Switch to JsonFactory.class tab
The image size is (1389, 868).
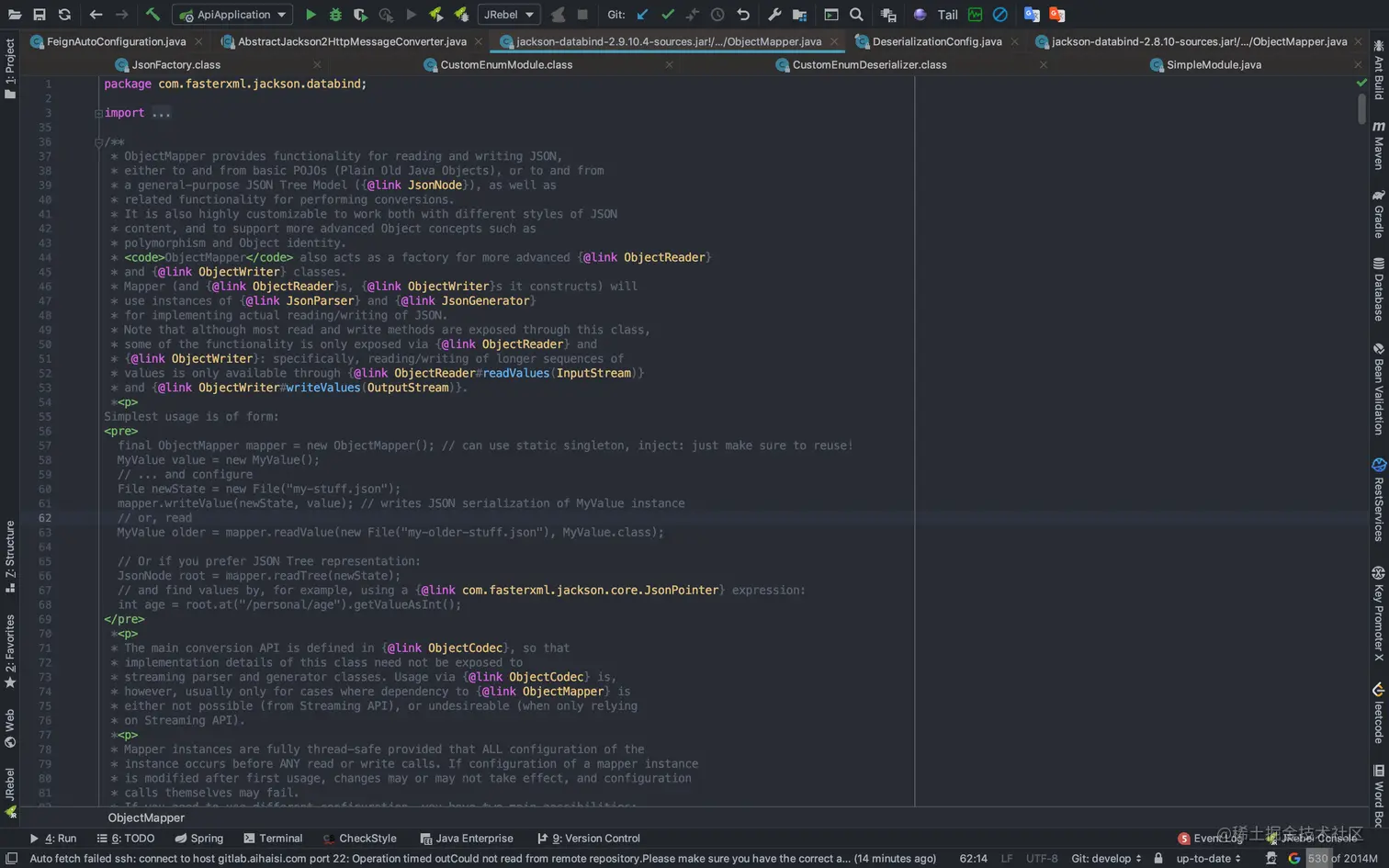coord(175,65)
